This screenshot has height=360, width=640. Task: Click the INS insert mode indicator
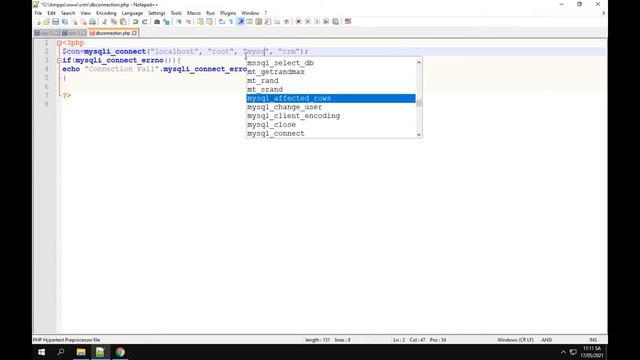(x=593, y=340)
